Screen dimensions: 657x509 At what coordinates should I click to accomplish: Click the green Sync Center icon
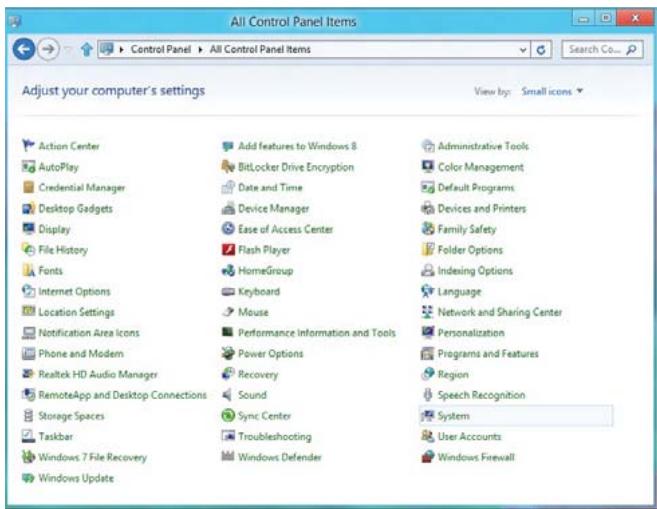pos(228,415)
